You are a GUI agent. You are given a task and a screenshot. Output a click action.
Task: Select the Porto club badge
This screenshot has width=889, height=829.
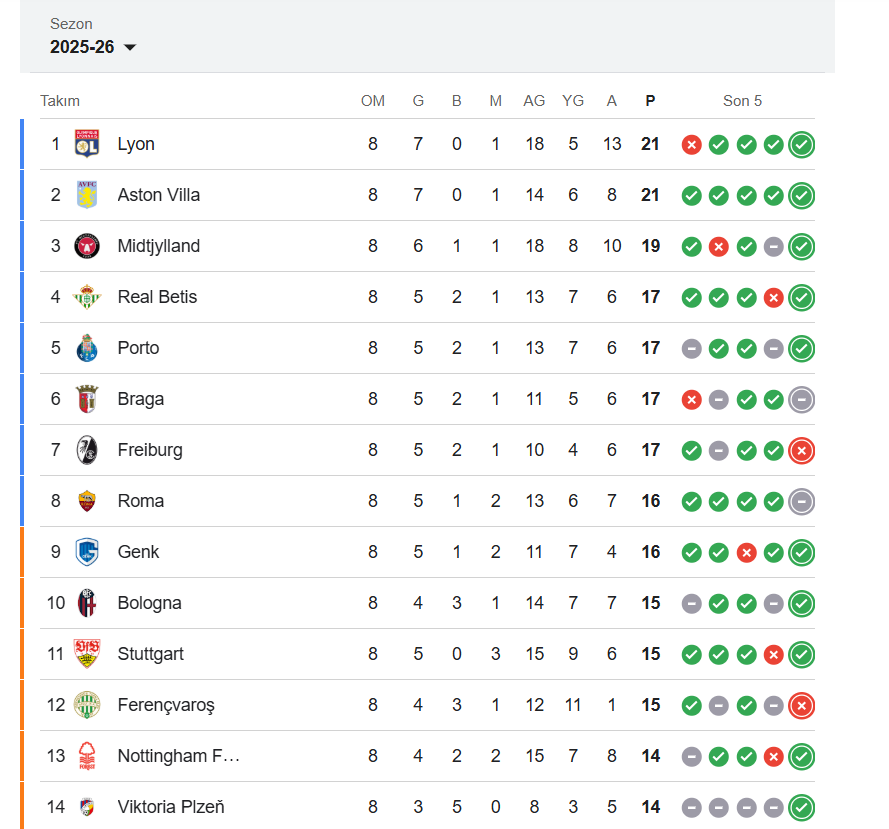click(87, 348)
